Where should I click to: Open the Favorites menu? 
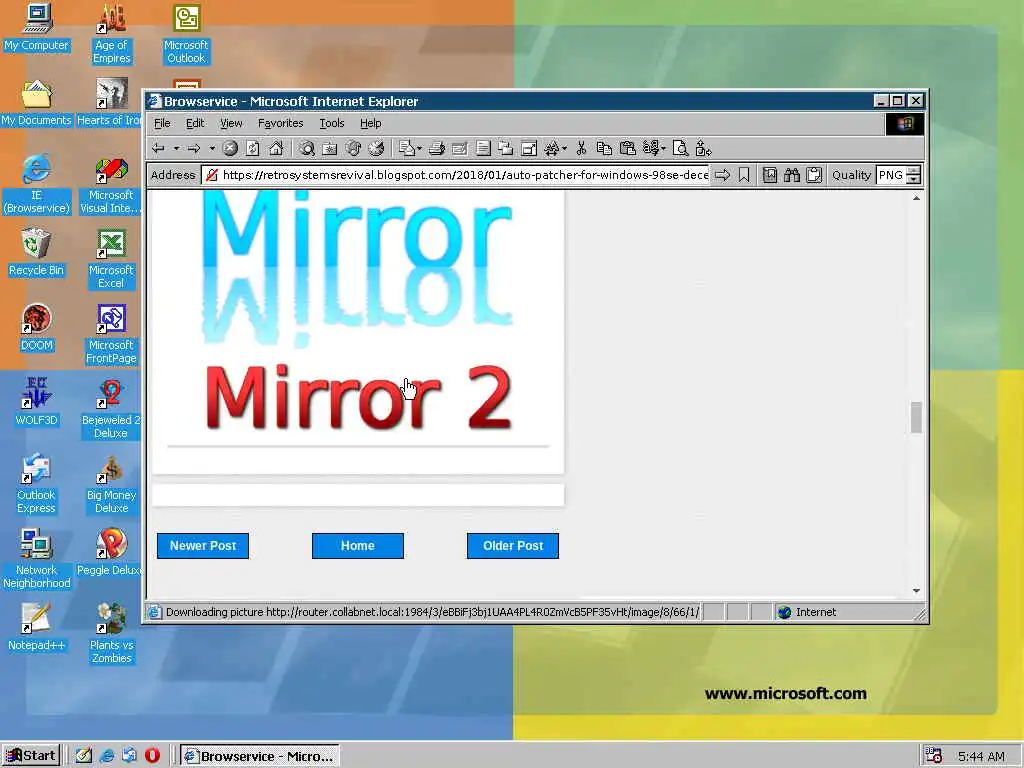280,123
